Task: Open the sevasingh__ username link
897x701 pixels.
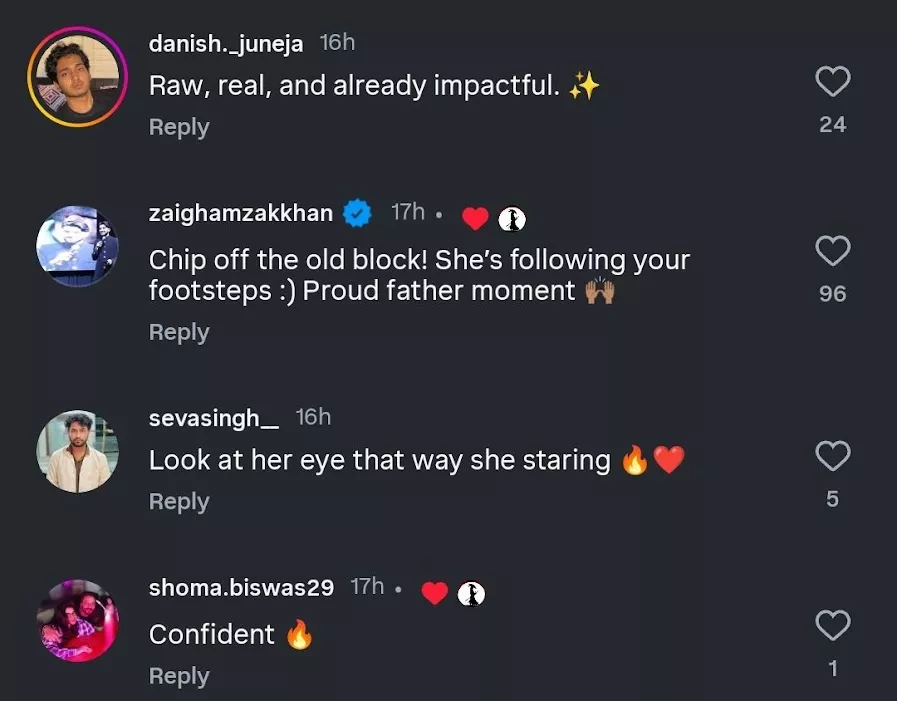Action: click(x=214, y=418)
